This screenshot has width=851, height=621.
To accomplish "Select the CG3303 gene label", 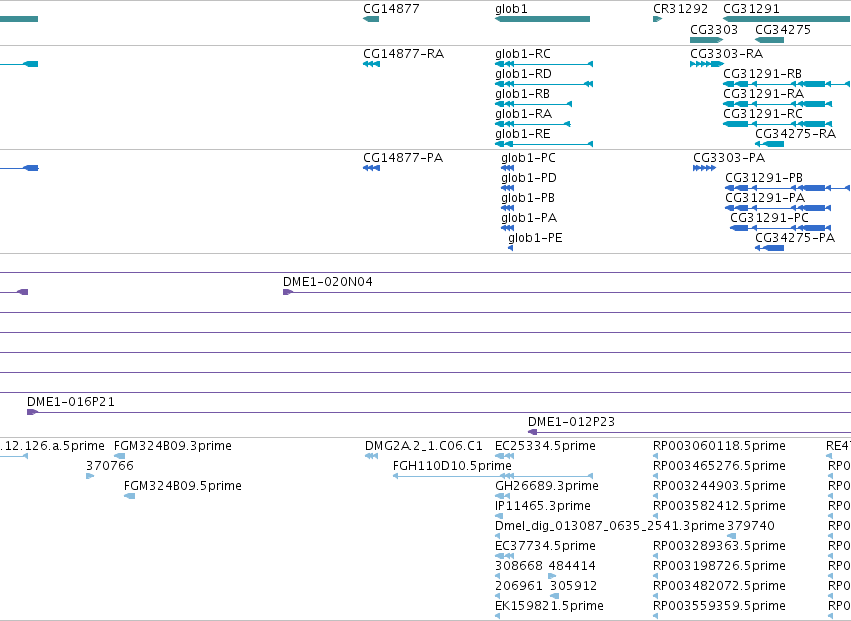I will [x=714, y=29].
